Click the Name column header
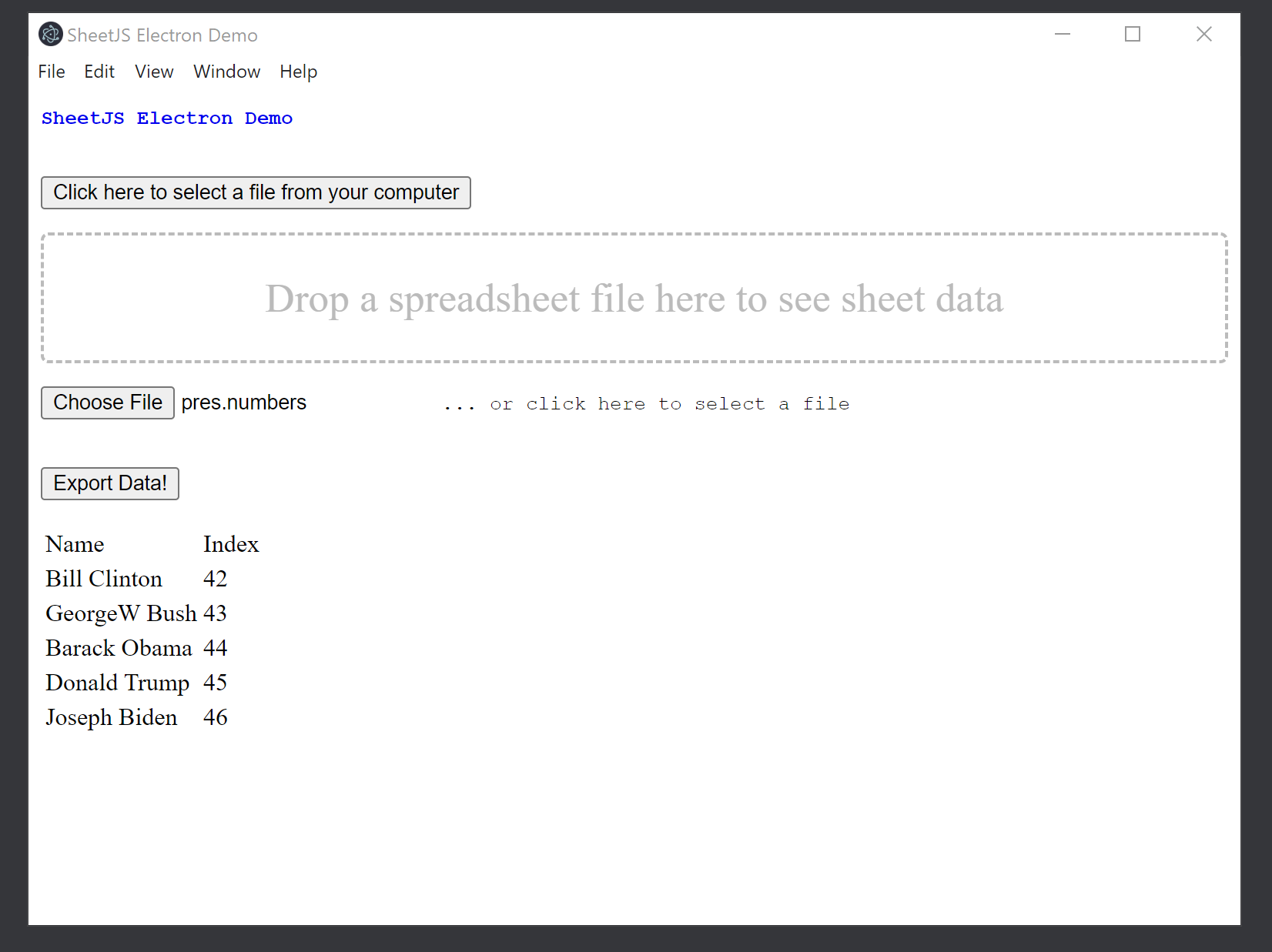Screen dimensions: 1272x952 (75, 544)
